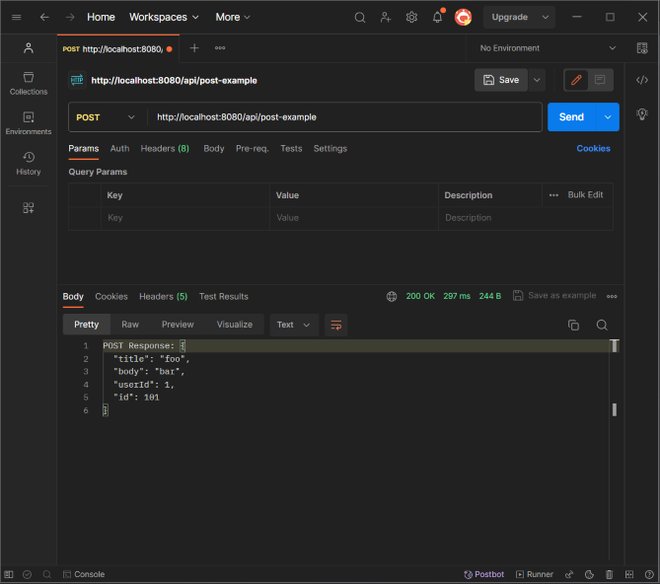Click the search icon in top bar
Screen dimensions: 660x584
(x=360, y=17)
